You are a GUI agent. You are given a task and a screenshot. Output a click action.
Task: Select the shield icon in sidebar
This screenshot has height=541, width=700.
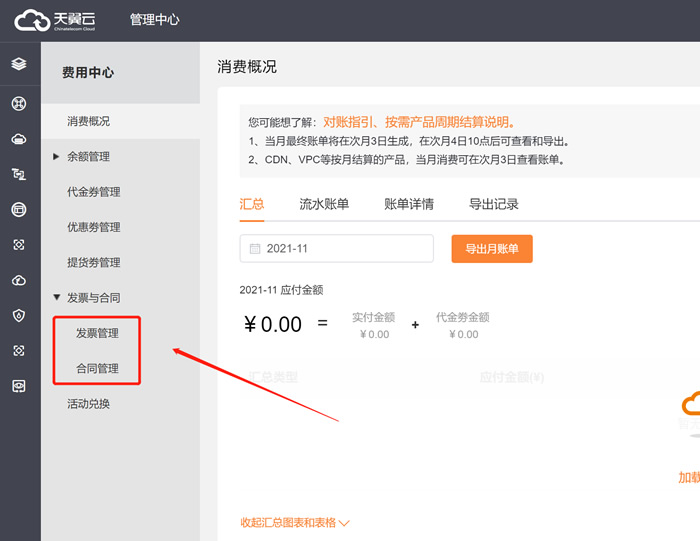click(x=19, y=315)
